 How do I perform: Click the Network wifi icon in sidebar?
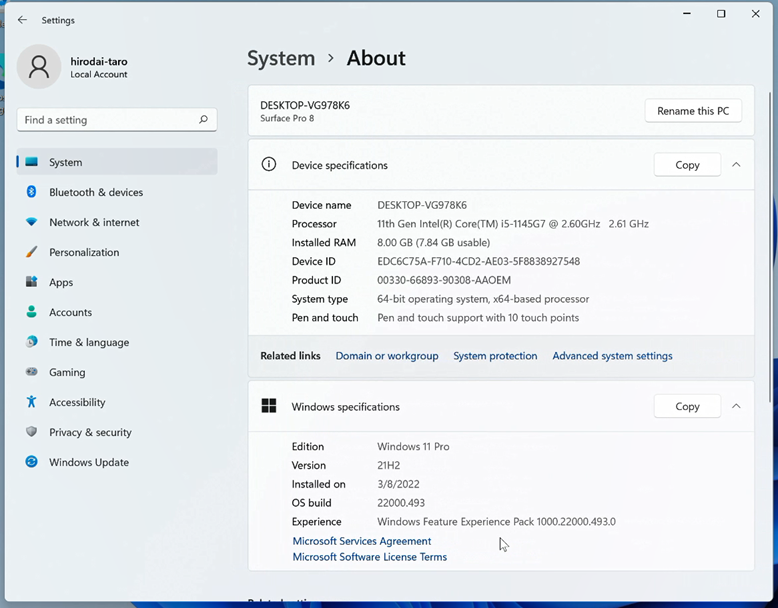31,222
